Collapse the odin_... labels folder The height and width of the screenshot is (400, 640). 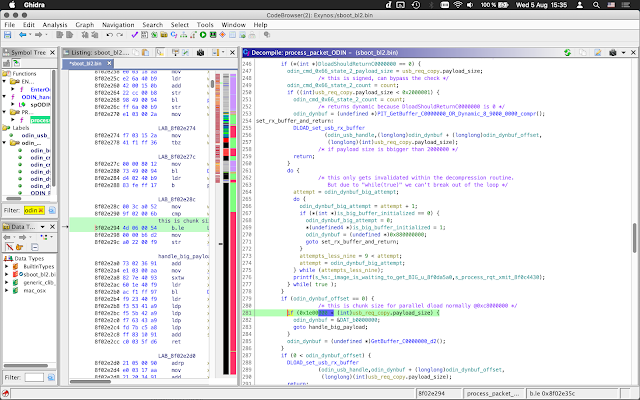pyautogui.click(x=4, y=143)
